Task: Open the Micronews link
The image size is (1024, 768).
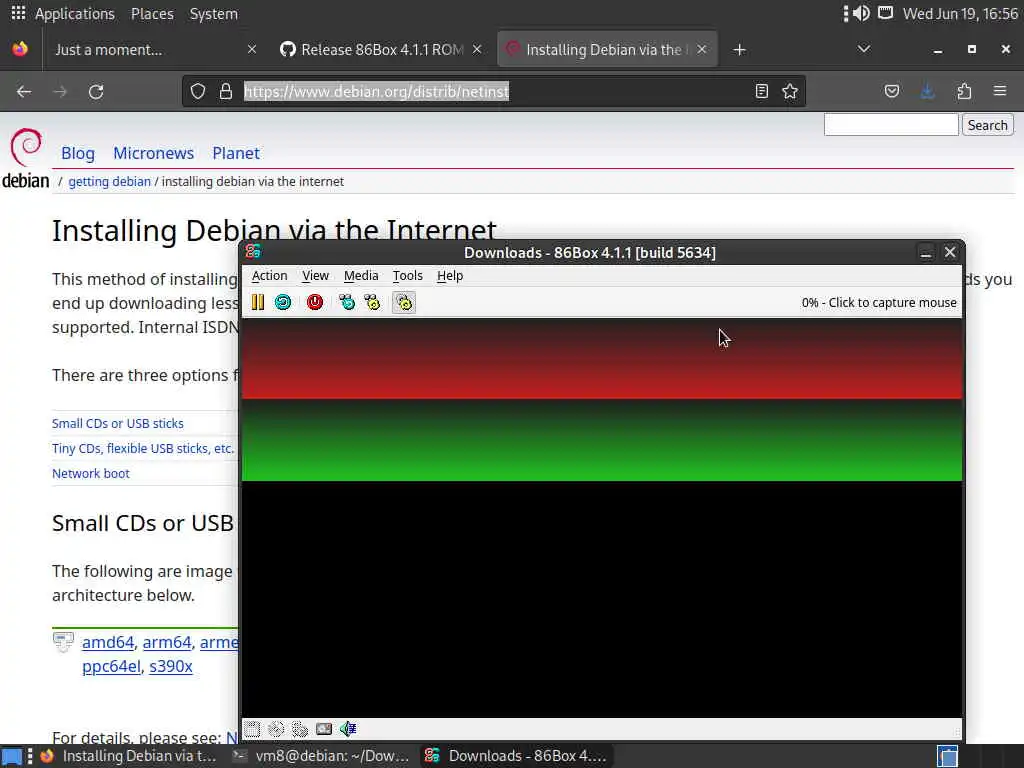Action: 153,153
